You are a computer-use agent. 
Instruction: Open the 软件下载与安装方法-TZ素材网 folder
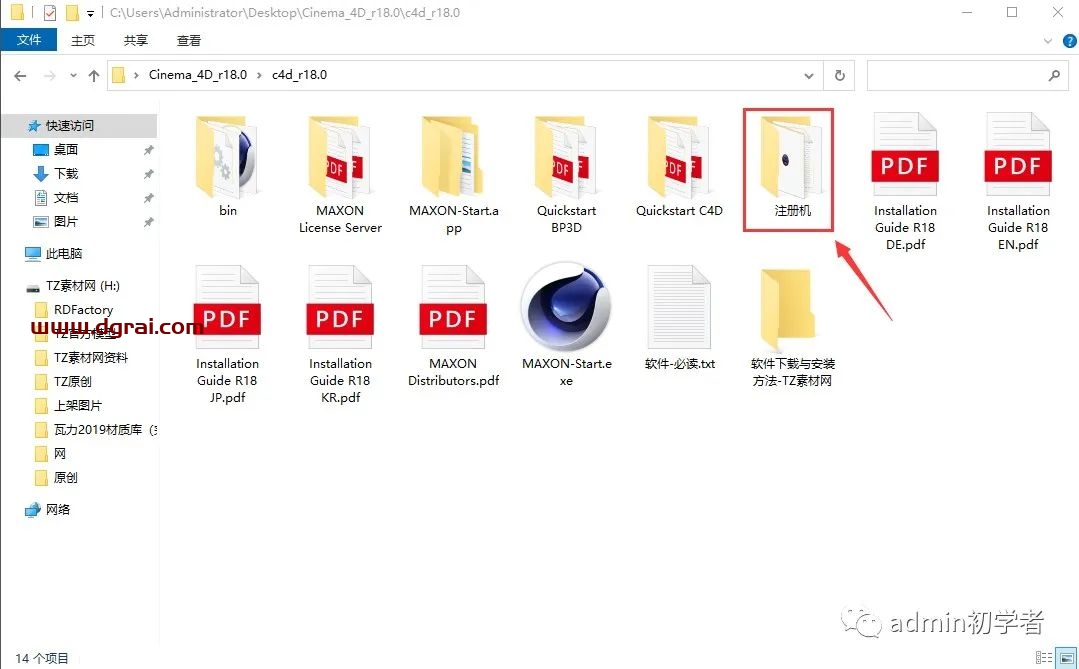792,327
